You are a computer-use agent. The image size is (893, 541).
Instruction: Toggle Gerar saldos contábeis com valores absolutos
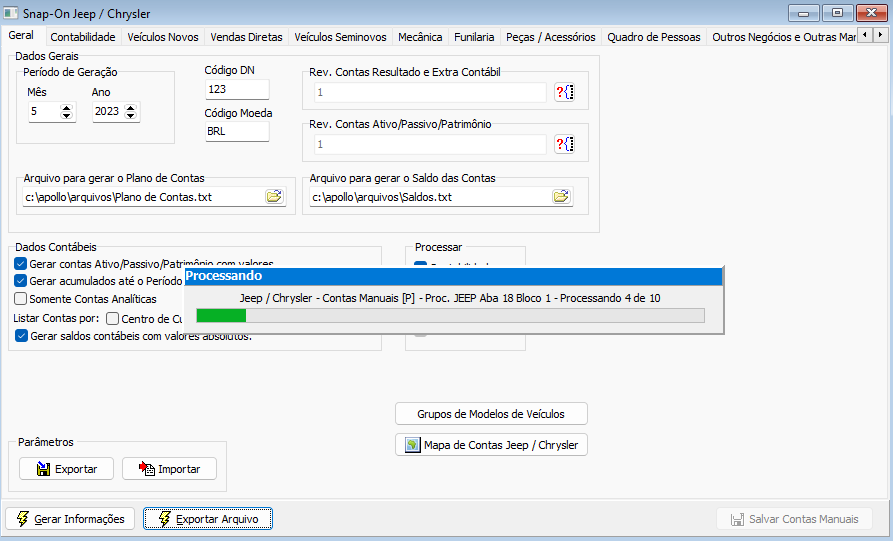pos(21,335)
